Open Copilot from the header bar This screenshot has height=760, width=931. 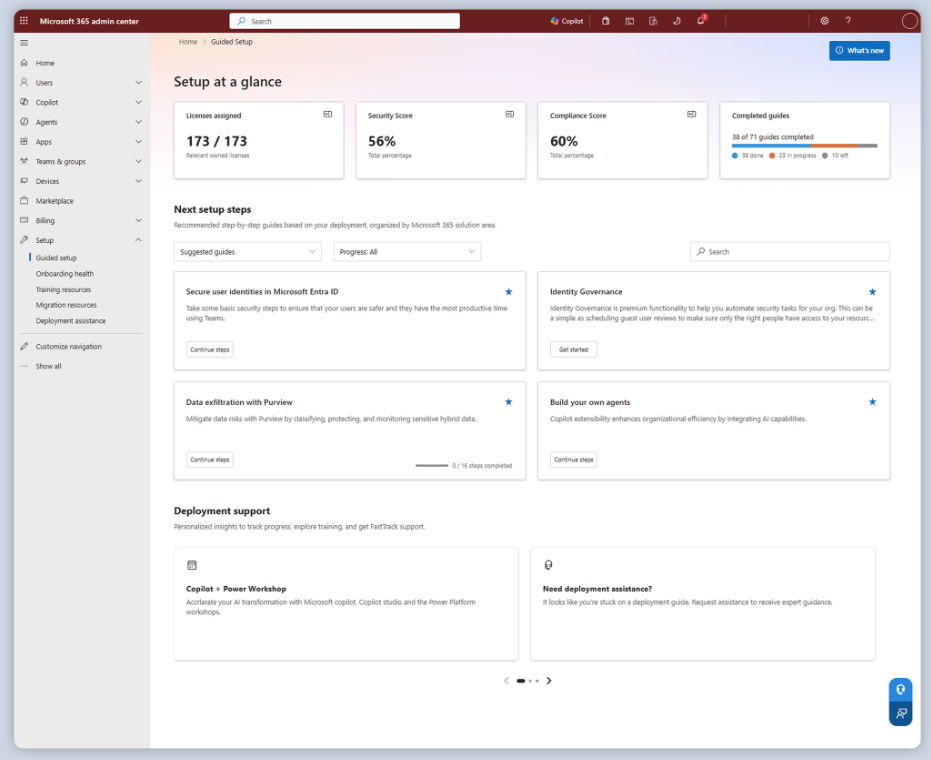567,21
